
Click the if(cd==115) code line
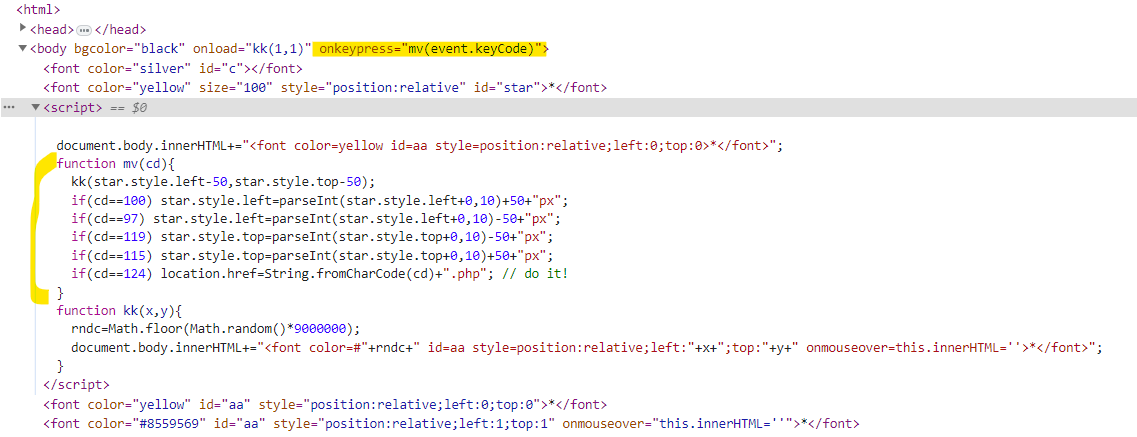coord(315,256)
